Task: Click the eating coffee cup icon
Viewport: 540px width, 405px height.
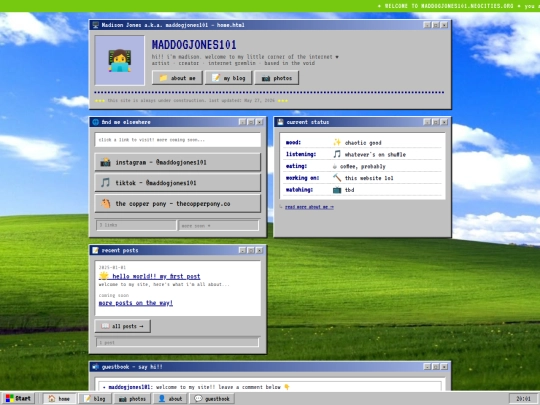Action: [x=335, y=166]
